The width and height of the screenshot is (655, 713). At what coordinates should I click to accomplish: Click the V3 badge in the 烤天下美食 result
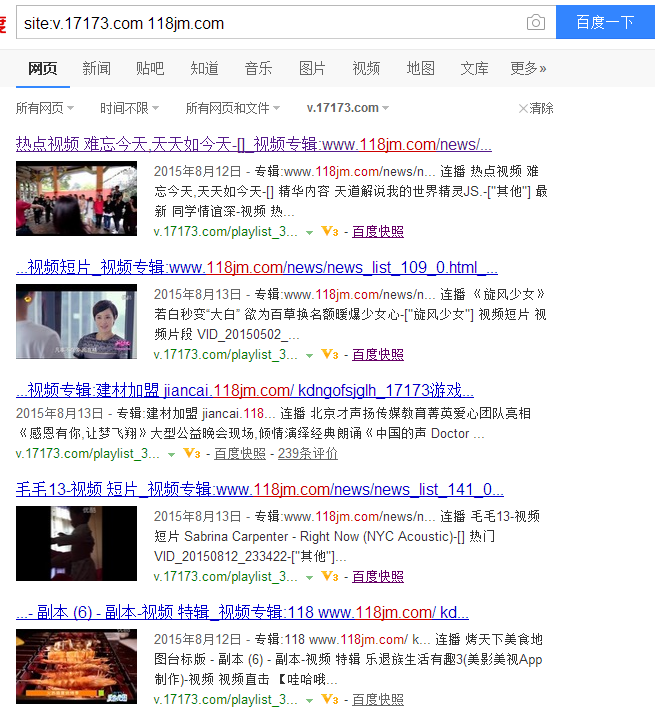[x=330, y=699]
